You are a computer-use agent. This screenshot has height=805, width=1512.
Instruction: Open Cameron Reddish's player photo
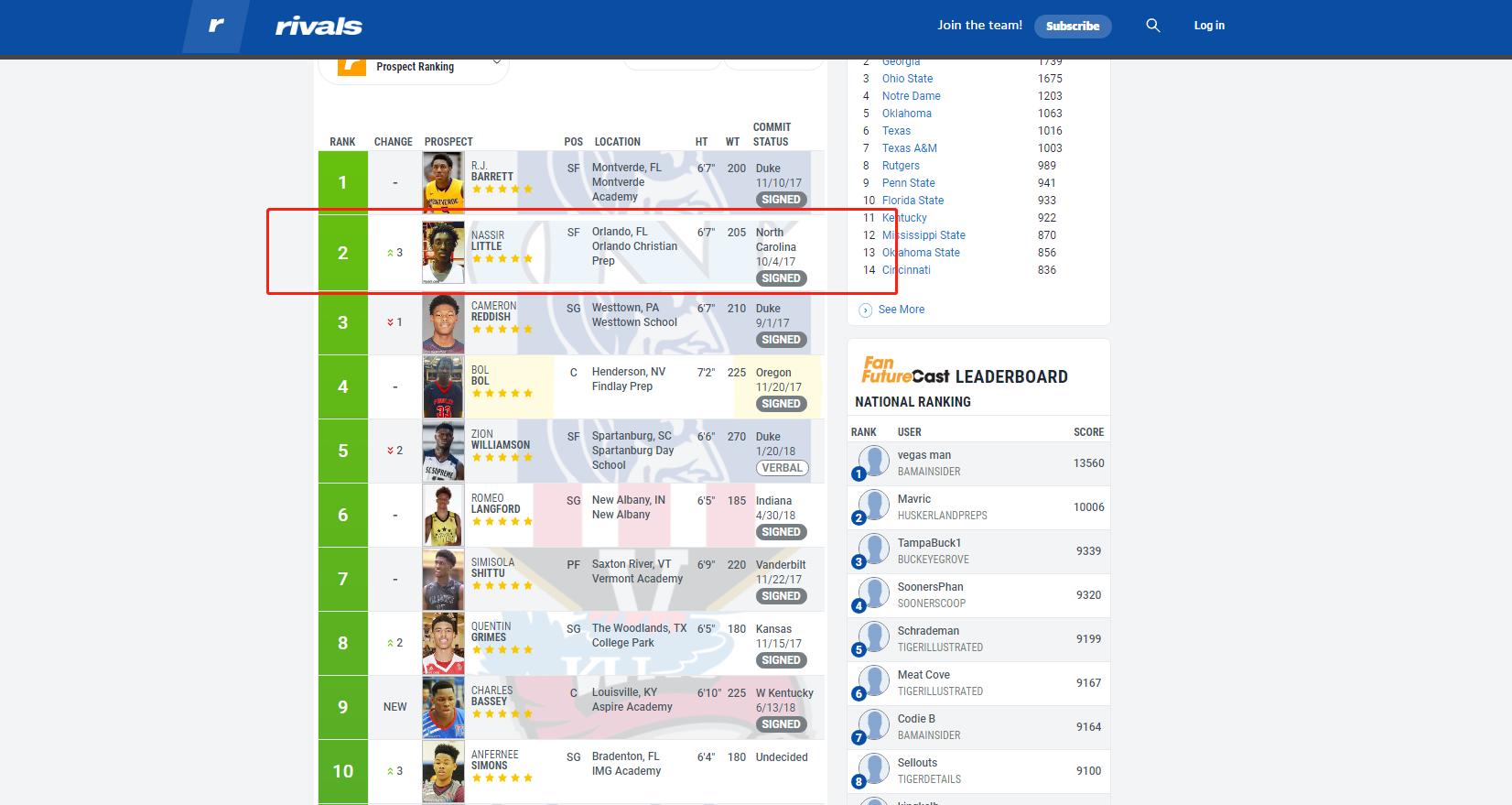point(443,322)
